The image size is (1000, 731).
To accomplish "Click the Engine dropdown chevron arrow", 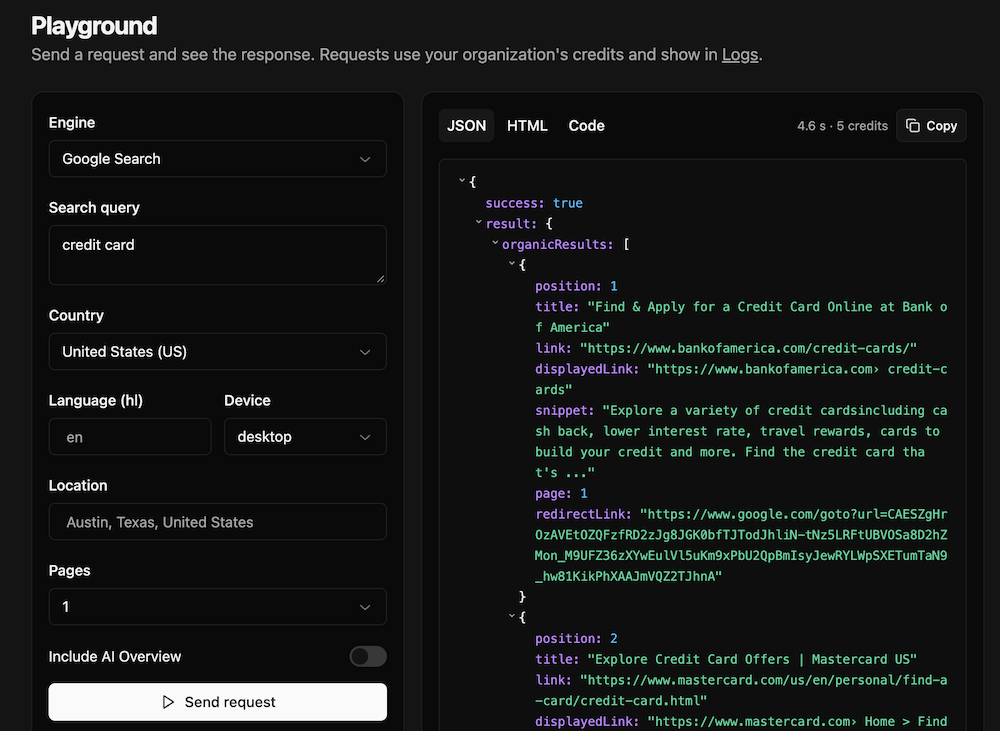I will point(365,159).
